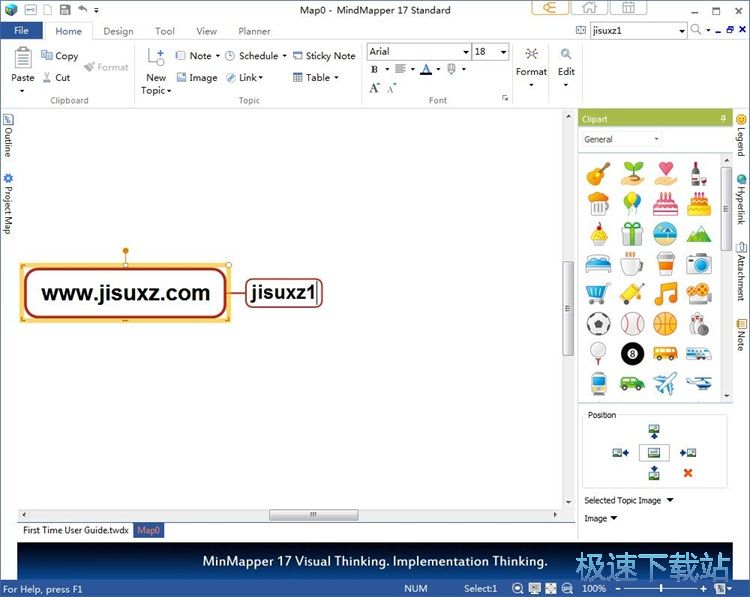This screenshot has width=750, height=597.
Task: Position image below the topic text
Action: [x=654, y=473]
